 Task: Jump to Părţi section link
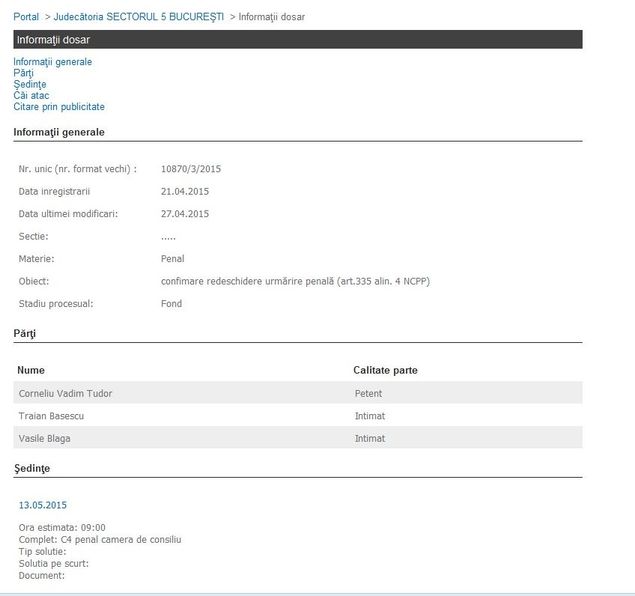click(23, 73)
